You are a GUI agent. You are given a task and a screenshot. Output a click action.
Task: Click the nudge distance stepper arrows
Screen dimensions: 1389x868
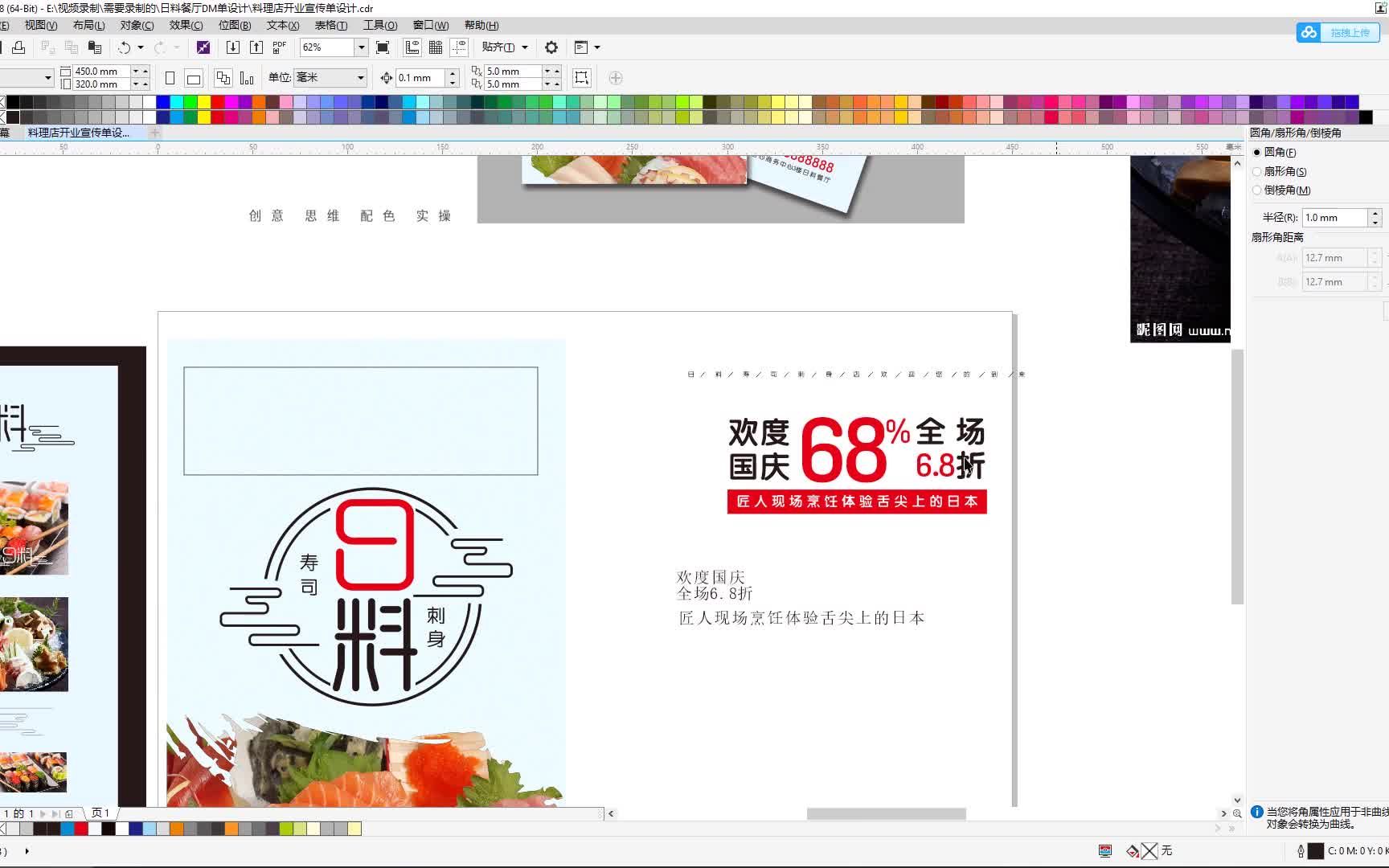point(453,78)
